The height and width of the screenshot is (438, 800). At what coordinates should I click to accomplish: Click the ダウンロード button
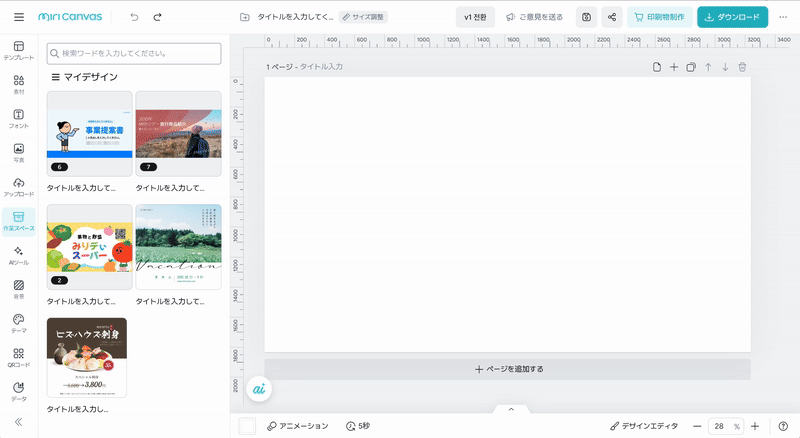point(732,17)
